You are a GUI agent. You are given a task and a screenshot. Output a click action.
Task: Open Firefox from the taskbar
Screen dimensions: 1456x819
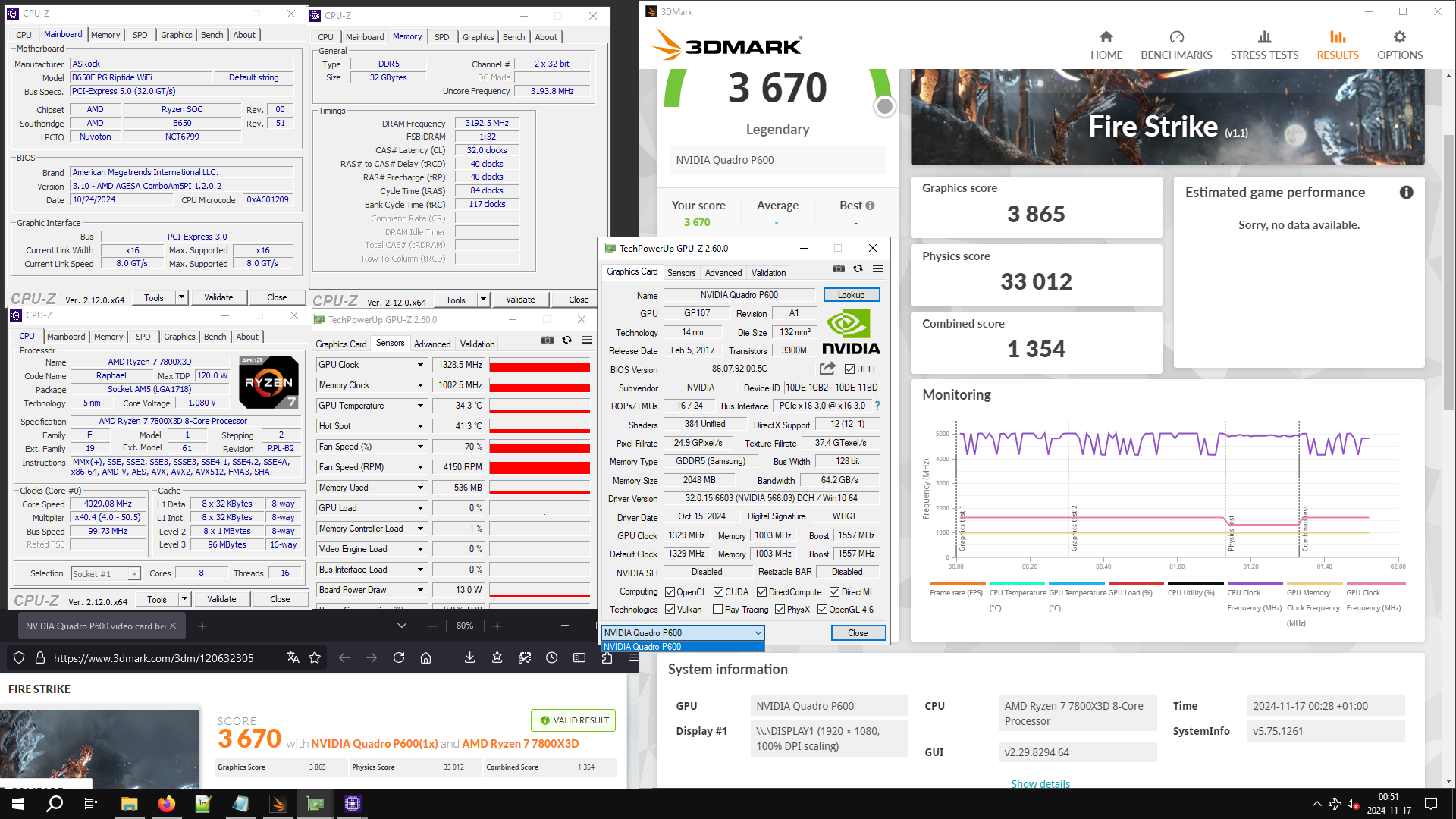(x=166, y=804)
